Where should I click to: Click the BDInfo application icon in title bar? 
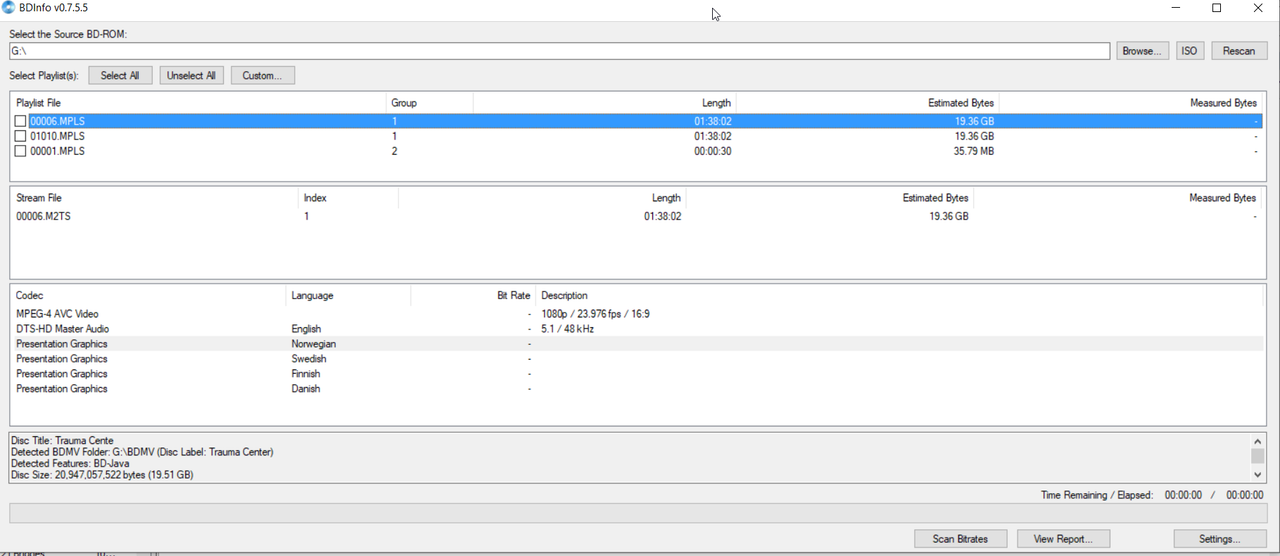(x=9, y=8)
